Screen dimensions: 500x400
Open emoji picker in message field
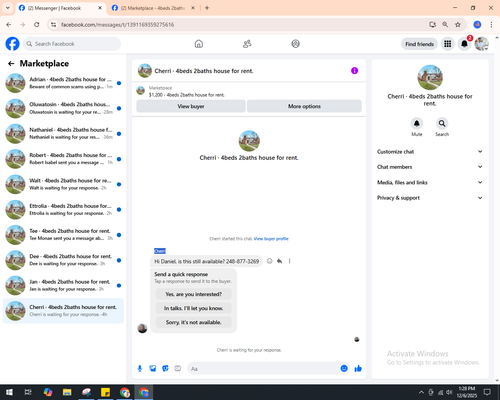[x=344, y=368]
